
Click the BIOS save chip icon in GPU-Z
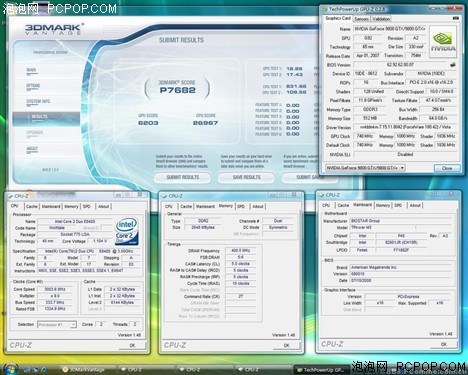tap(453, 65)
